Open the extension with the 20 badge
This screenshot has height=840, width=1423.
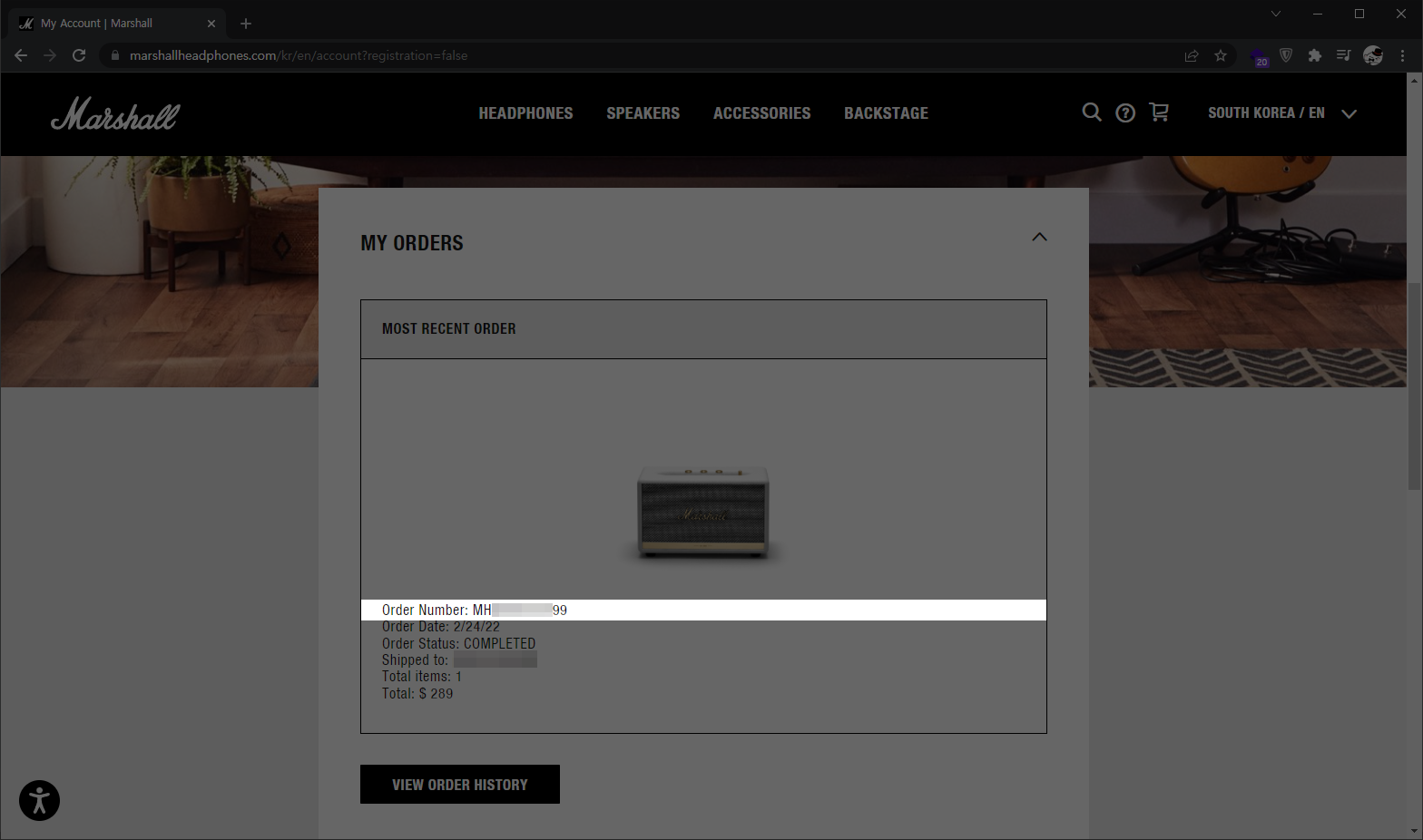(1259, 57)
